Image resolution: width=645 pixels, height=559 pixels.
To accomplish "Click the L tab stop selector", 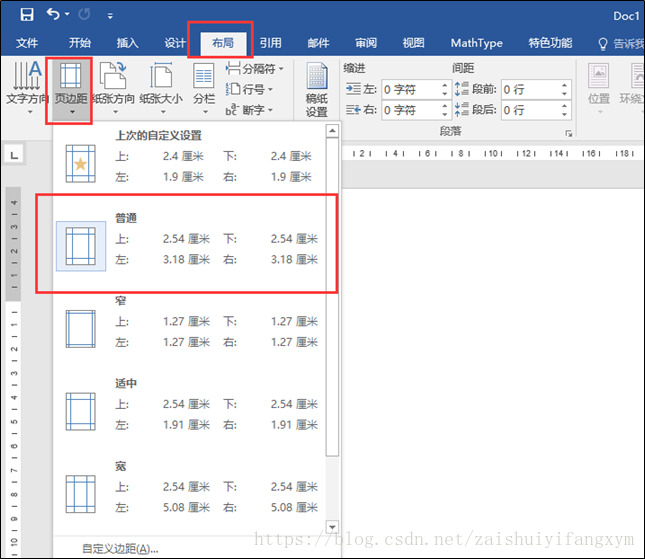I will 14,155.
